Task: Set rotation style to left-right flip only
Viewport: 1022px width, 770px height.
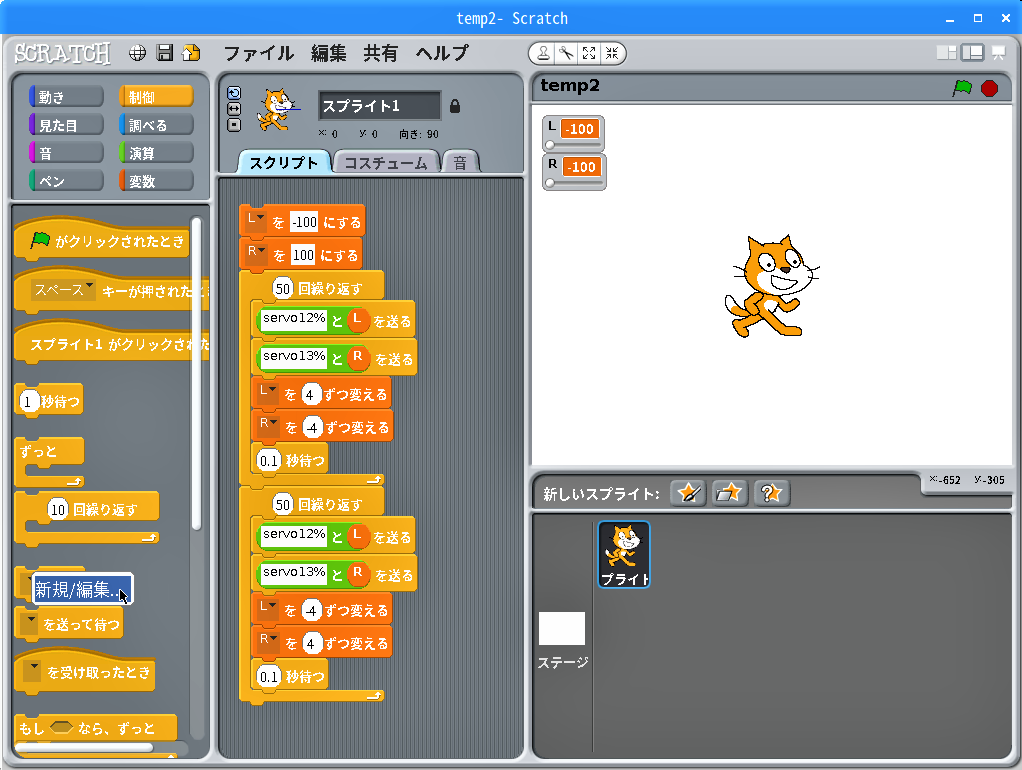Action: 234,109
